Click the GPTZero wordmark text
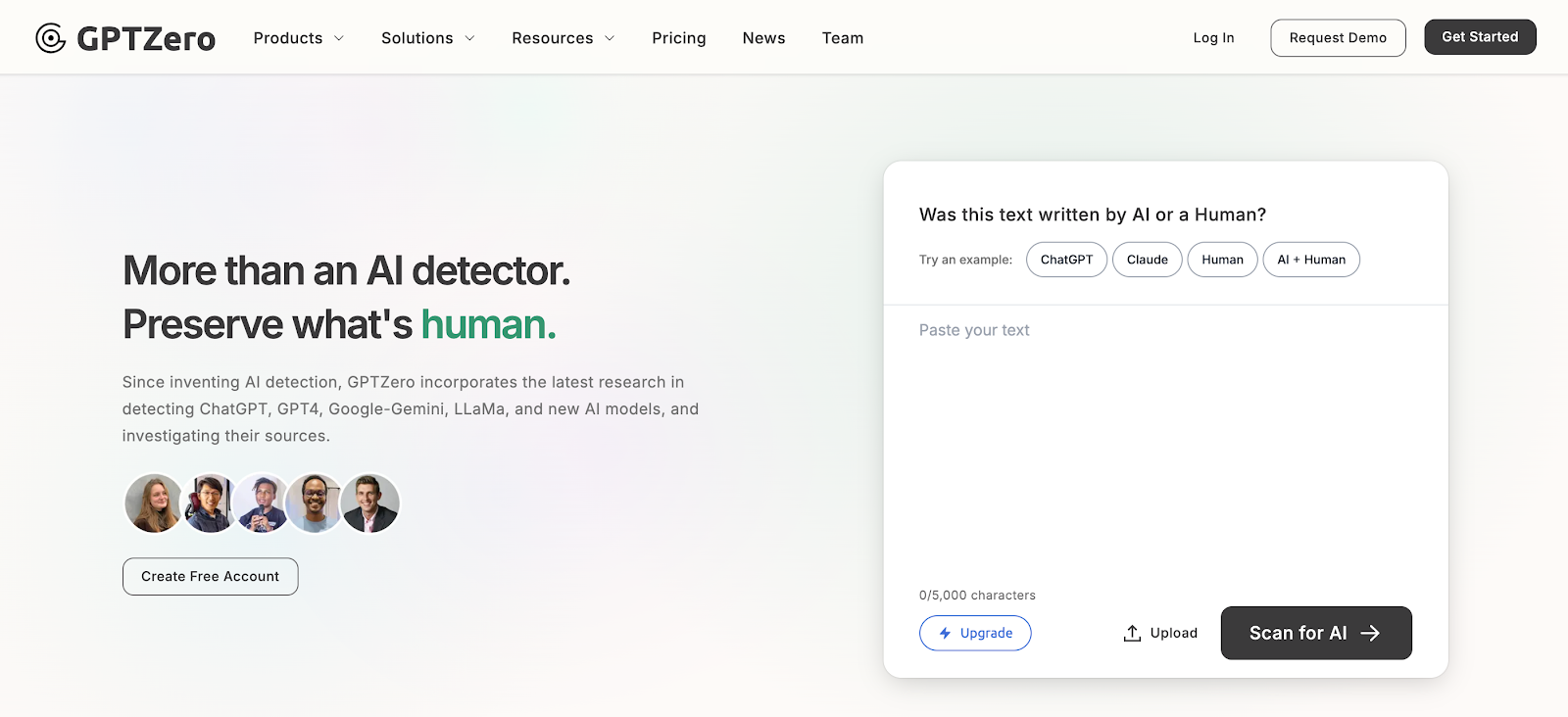 (146, 38)
